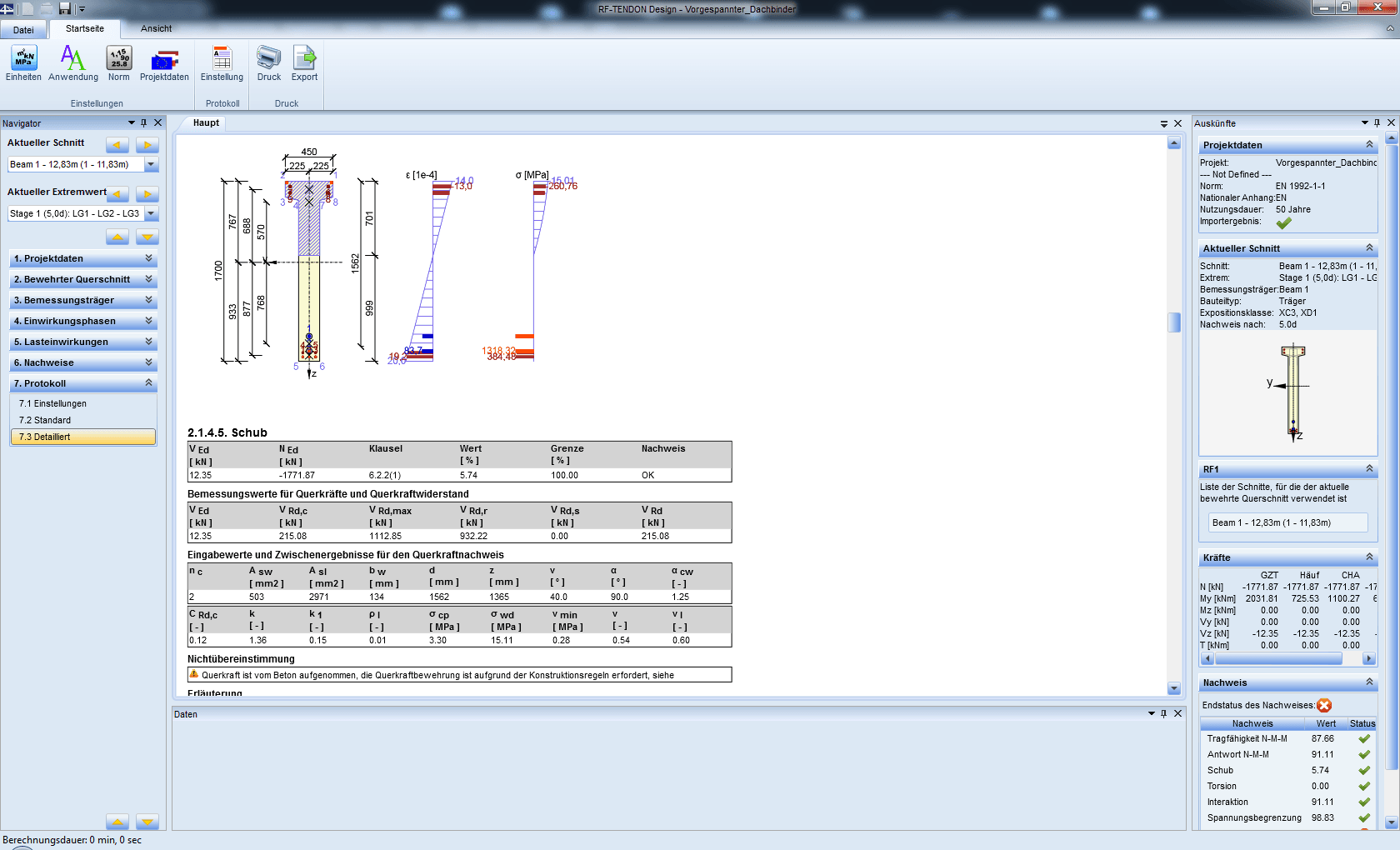The width and height of the screenshot is (1400, 850).
Task: Select 7.2 Standard protocol
Action: pos(45,420)
